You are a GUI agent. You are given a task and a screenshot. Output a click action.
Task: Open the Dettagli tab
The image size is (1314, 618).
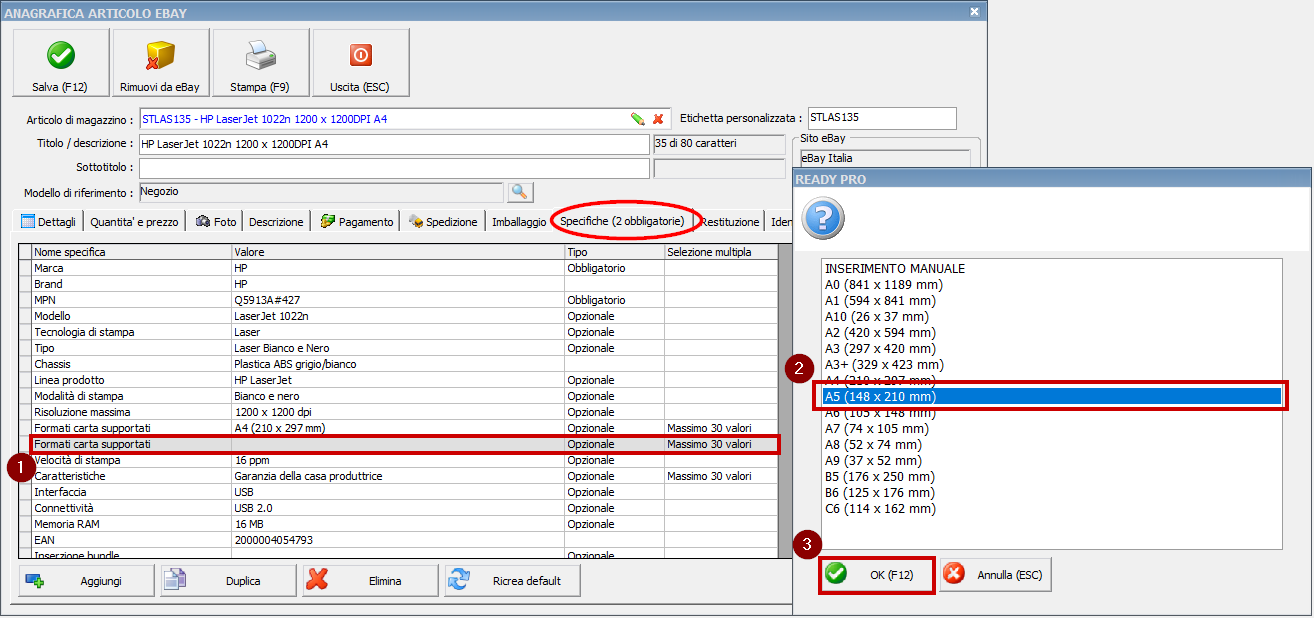(50, 222)
